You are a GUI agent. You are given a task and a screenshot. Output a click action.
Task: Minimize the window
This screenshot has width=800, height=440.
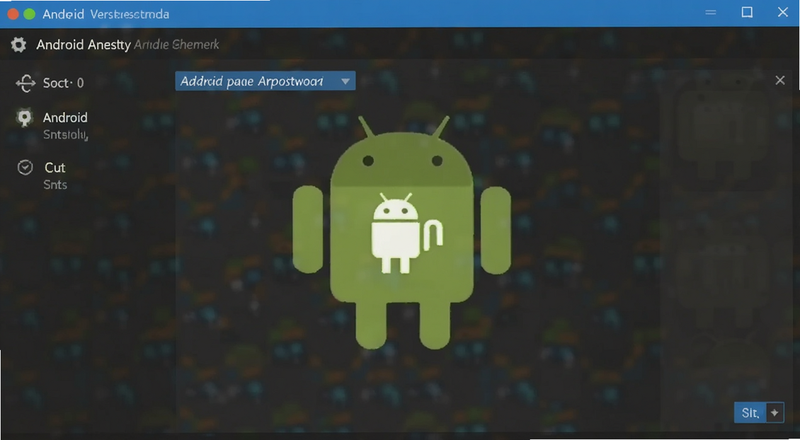(x=711, y=13)
